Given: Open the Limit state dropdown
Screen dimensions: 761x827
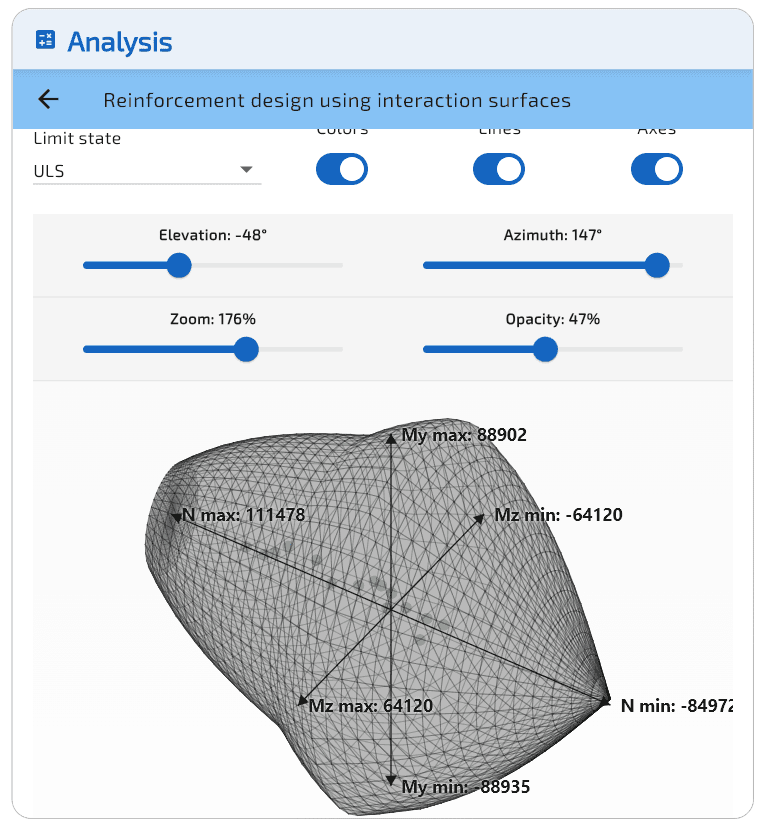Looking at the screenshot, I should click(146, 170).
